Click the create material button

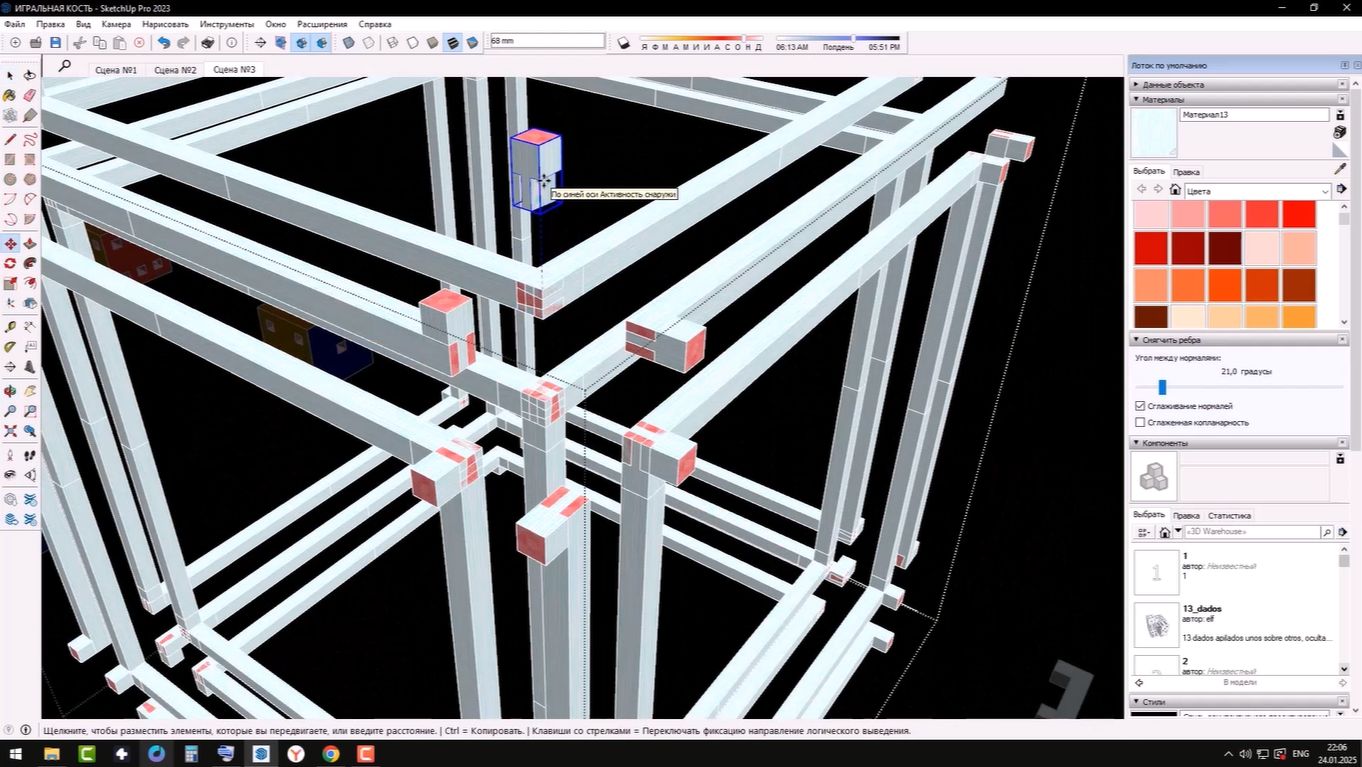[x=1340, y=132]
